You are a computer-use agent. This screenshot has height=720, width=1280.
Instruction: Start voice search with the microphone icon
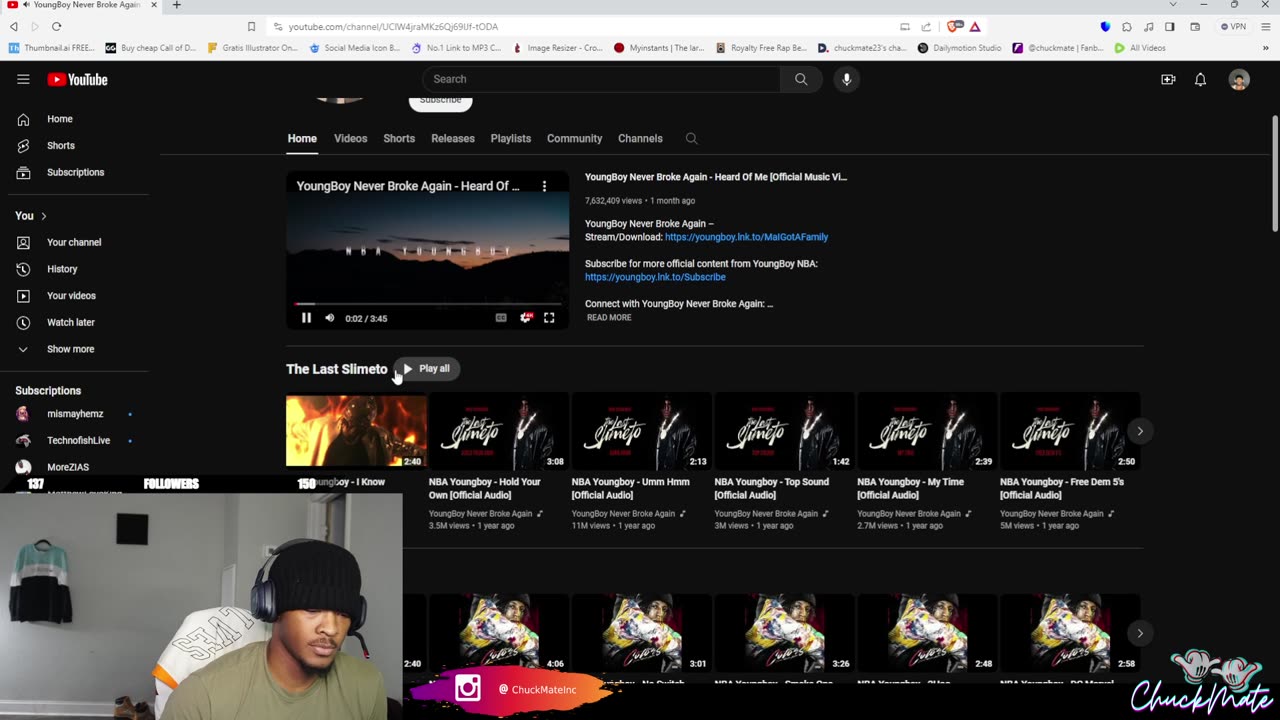[846, 79]
